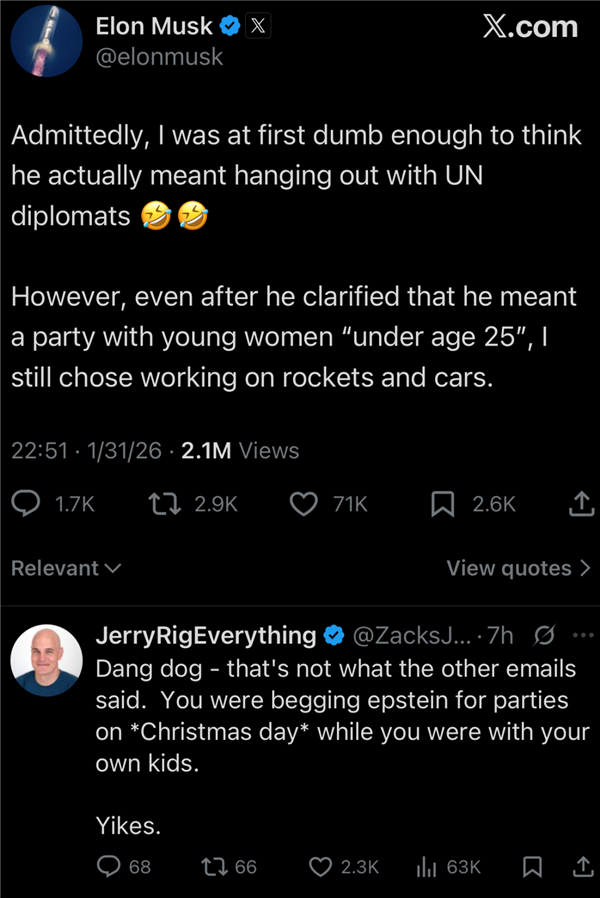Open JerryRigEverything's profile avatar
600x898 pixels.
(x=46, y=660)
